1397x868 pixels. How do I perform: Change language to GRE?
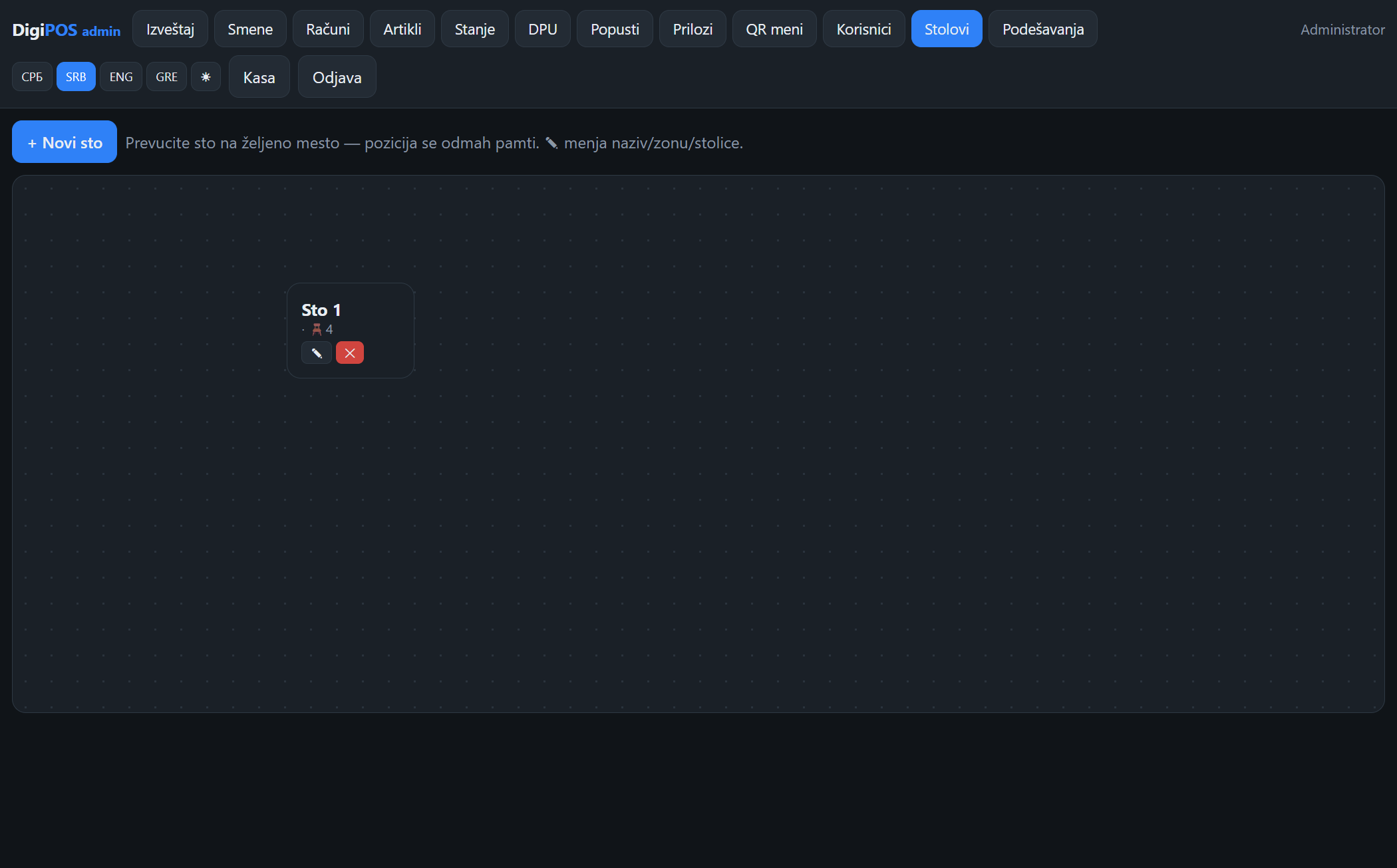[x=166, y=76]
